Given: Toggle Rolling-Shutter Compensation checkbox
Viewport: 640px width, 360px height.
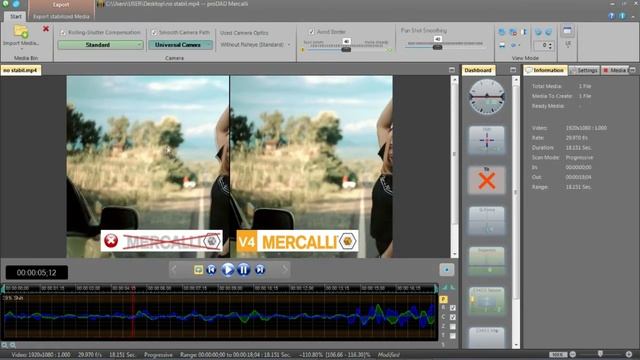Looking at the screenshot, I should (x=63, y=33).
